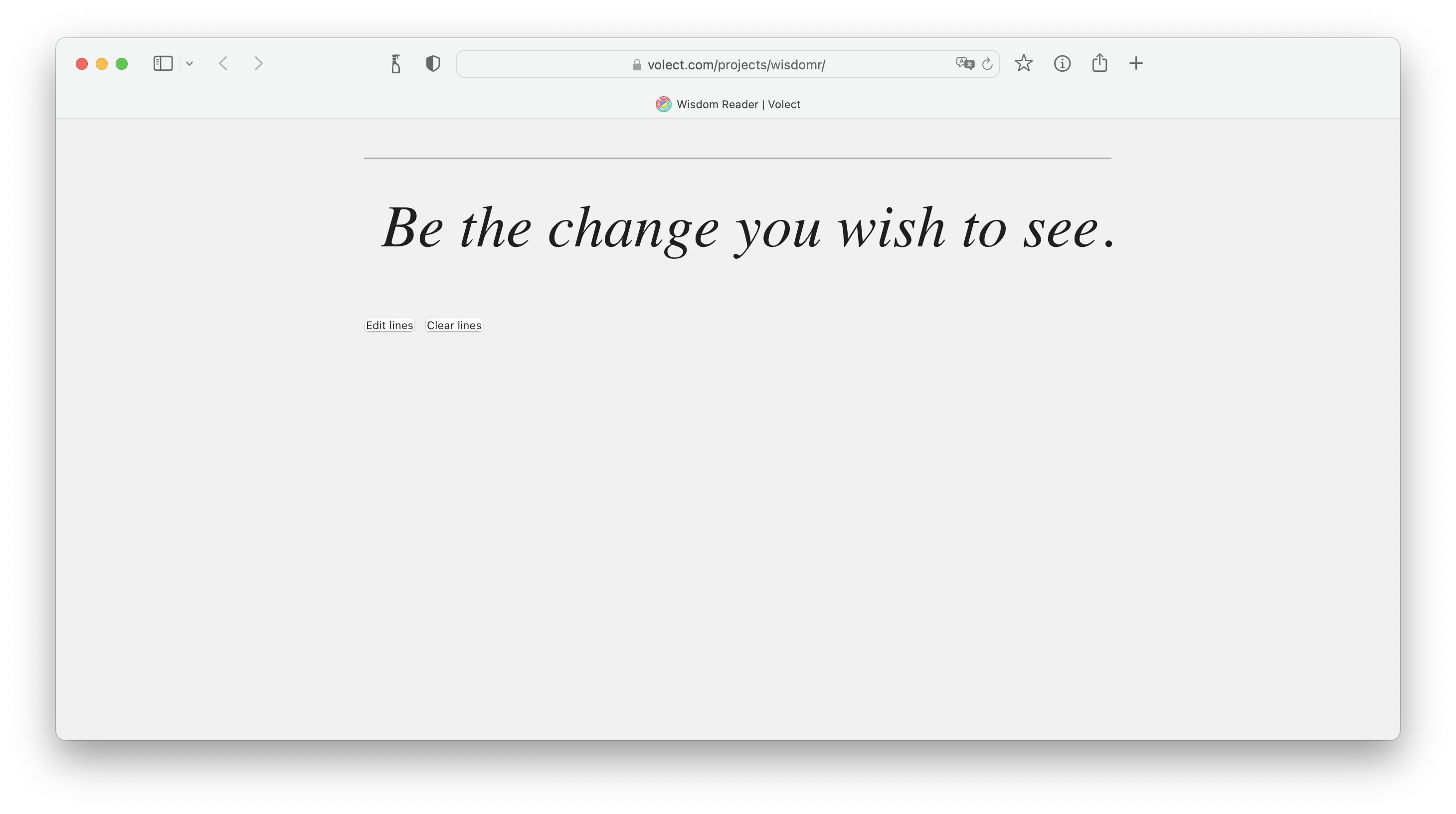Screen dimensions: 1456x814
Task: Click the Edit lines button
Action: tap(390, 325)
